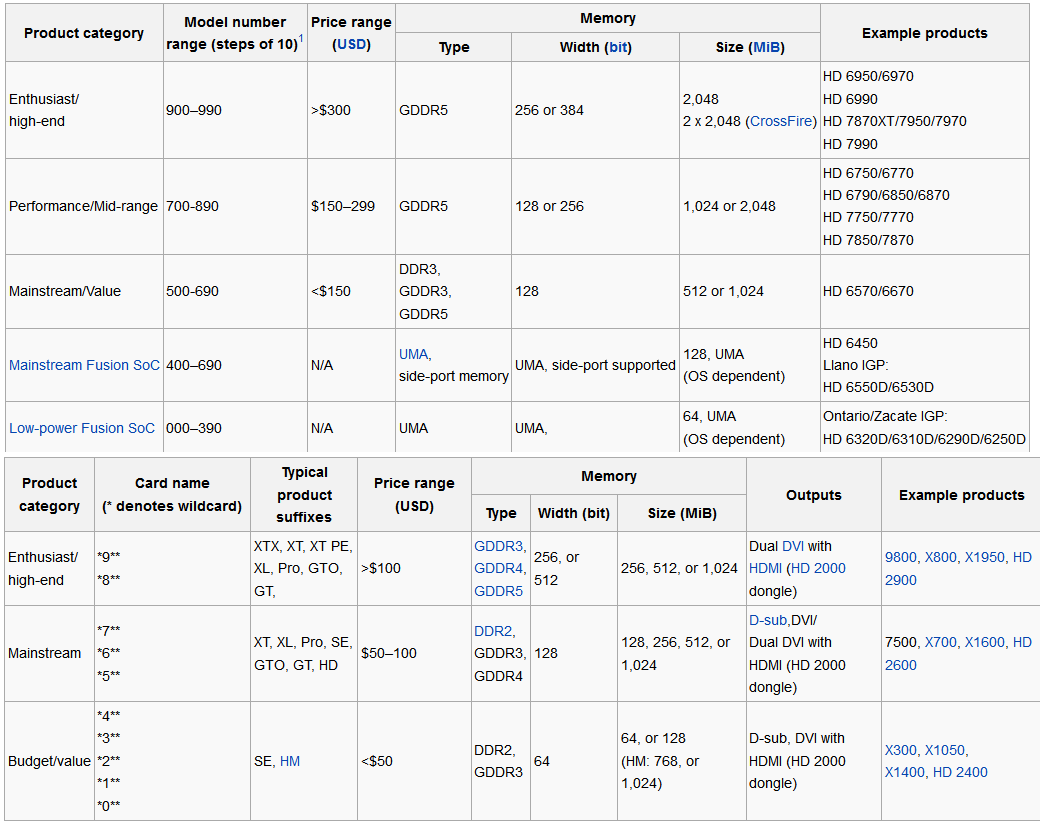The width and height of the screenshot is (1040, 823).
Task: Click the "256 or 384" width cell
Action: pyautogui.click(x=596, y=110)
